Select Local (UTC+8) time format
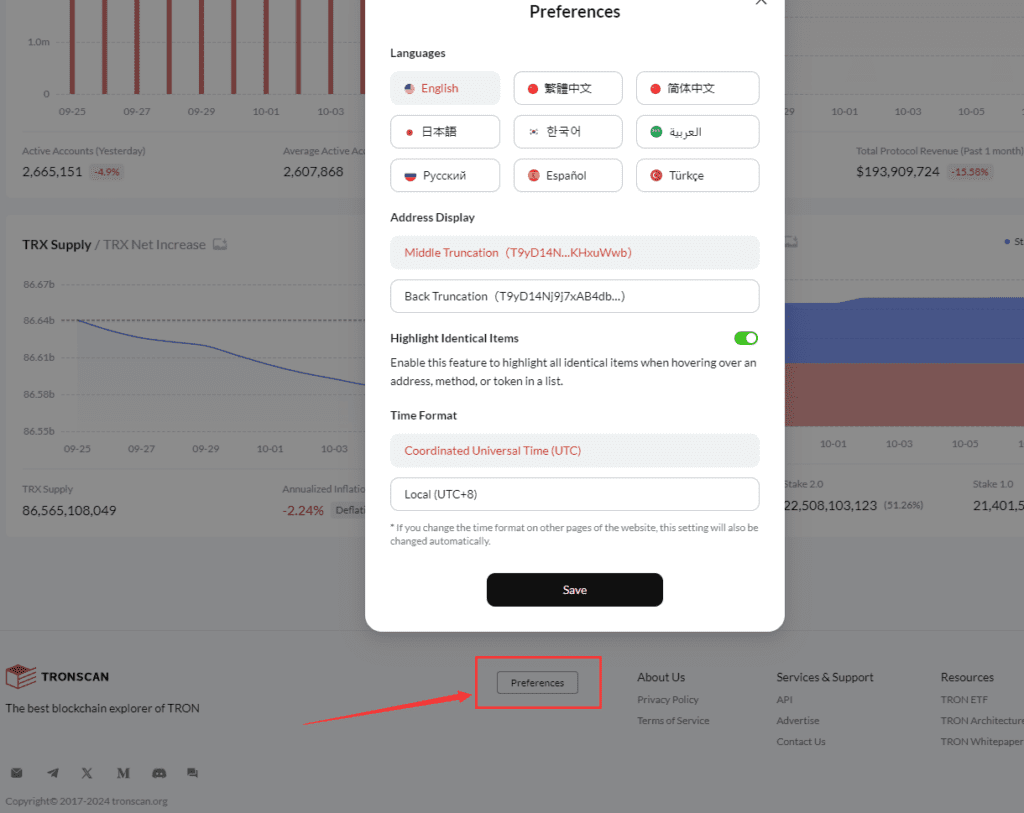Screen dimensions: 1024x813 click(574, 494)
